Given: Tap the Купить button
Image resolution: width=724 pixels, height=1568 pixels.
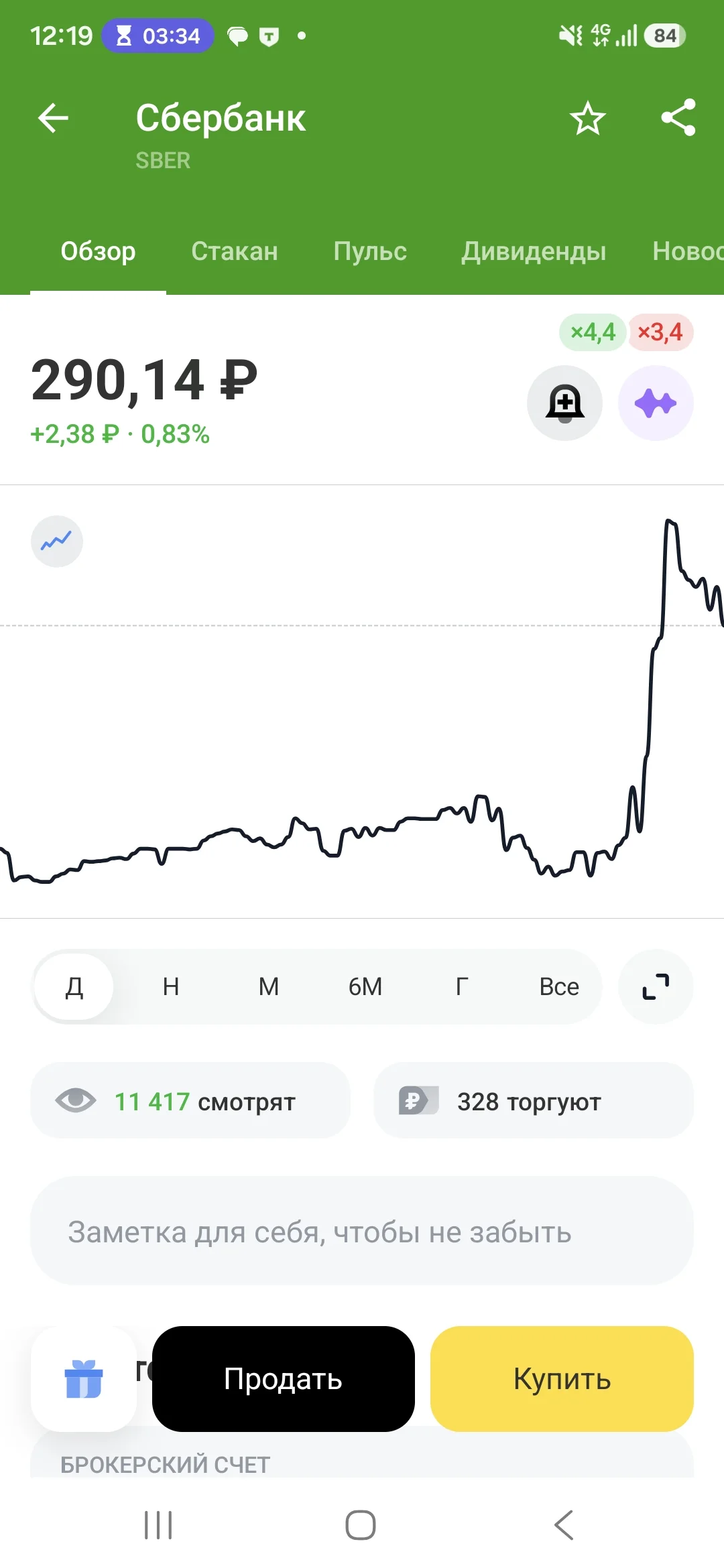Looking at the screenshot, I should coord(562,1379).
